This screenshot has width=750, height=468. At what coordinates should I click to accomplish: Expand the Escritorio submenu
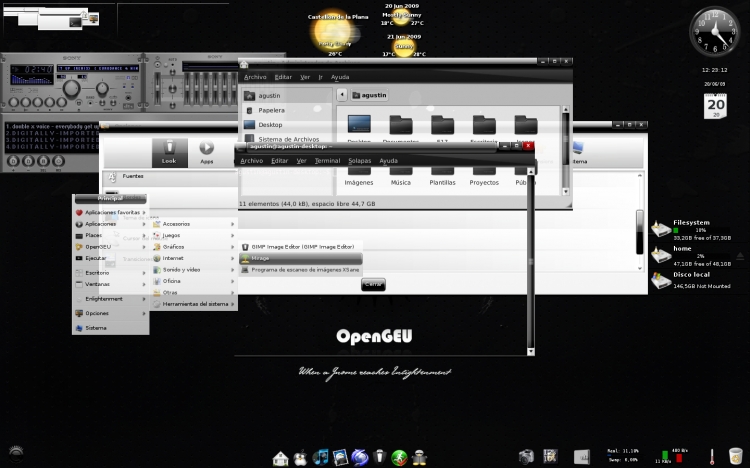110,272
